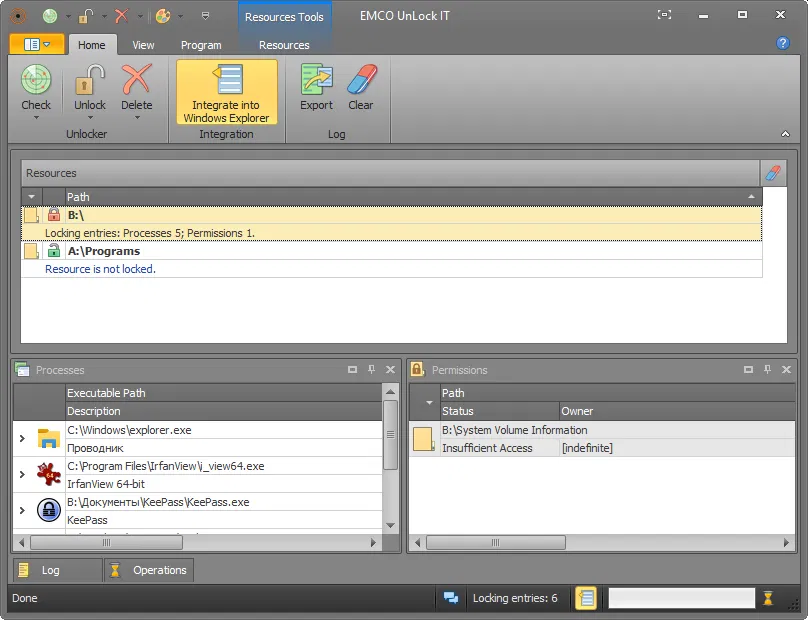Click the help question mark icon
Image resolution: width=808 pixels, height=620 pixels.
(783, 44)
